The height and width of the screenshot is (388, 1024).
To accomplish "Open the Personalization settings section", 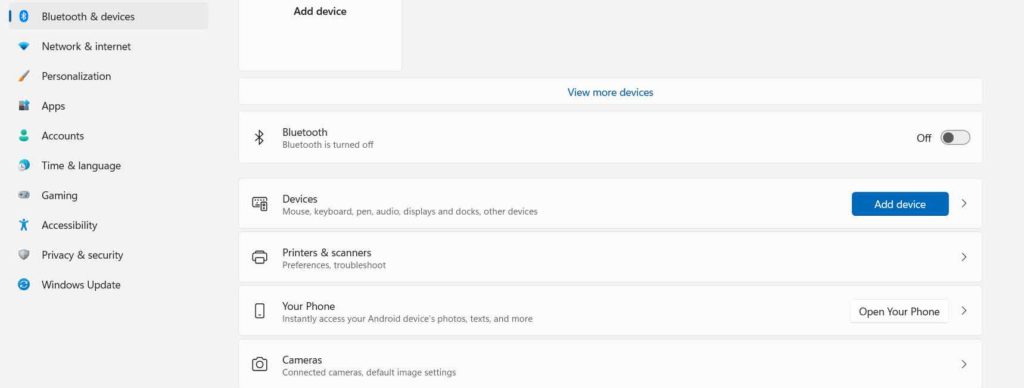I will click(108, 76).
